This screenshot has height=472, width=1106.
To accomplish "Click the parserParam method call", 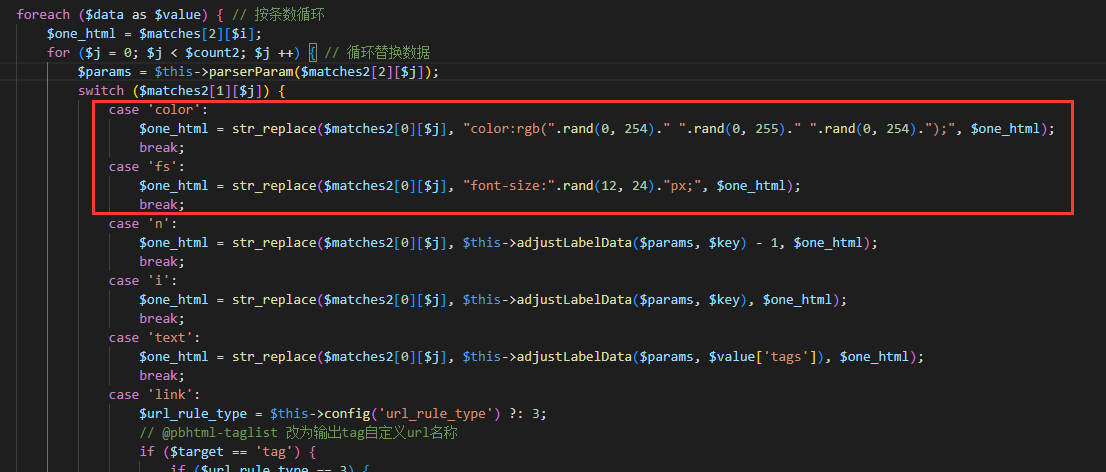I will point(250,71).
